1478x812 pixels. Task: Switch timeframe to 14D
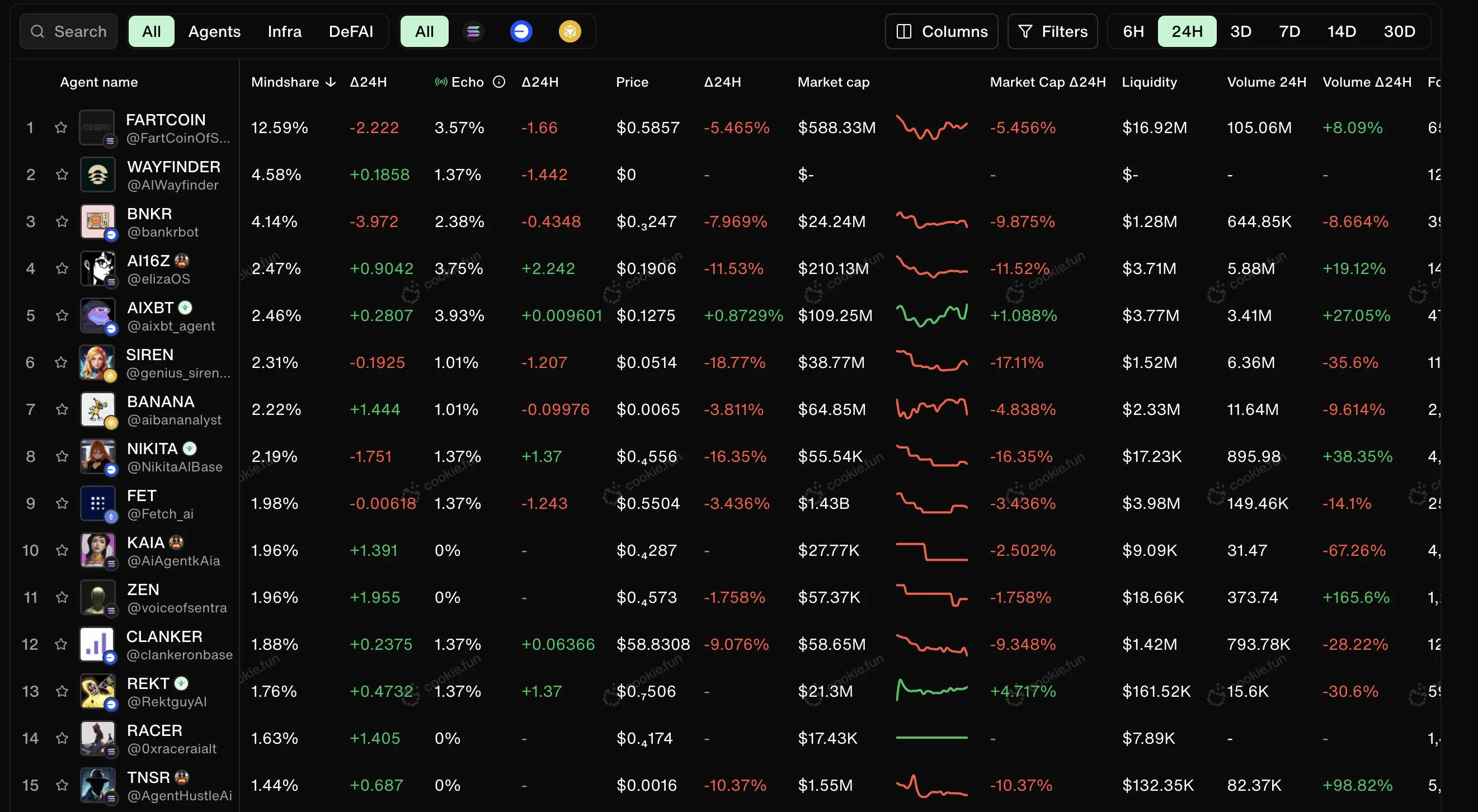(x=1342, y=31)
